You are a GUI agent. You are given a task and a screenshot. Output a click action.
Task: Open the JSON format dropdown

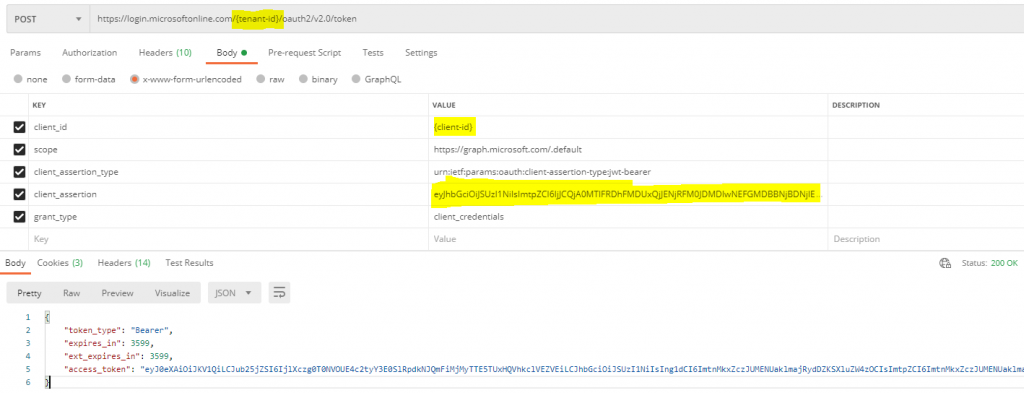pyautogui.click(x=234, y=293)
